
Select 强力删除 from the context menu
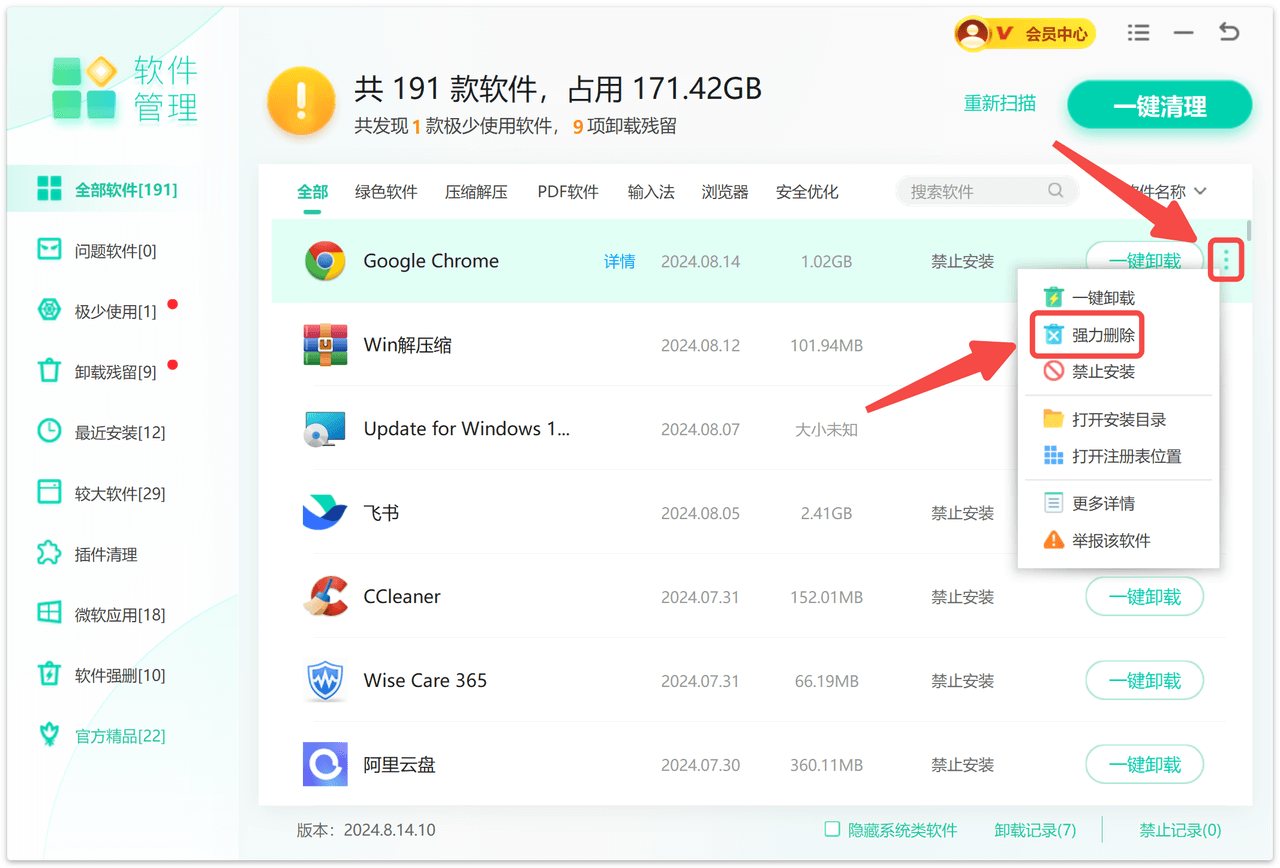click(x=1102, y=336)
